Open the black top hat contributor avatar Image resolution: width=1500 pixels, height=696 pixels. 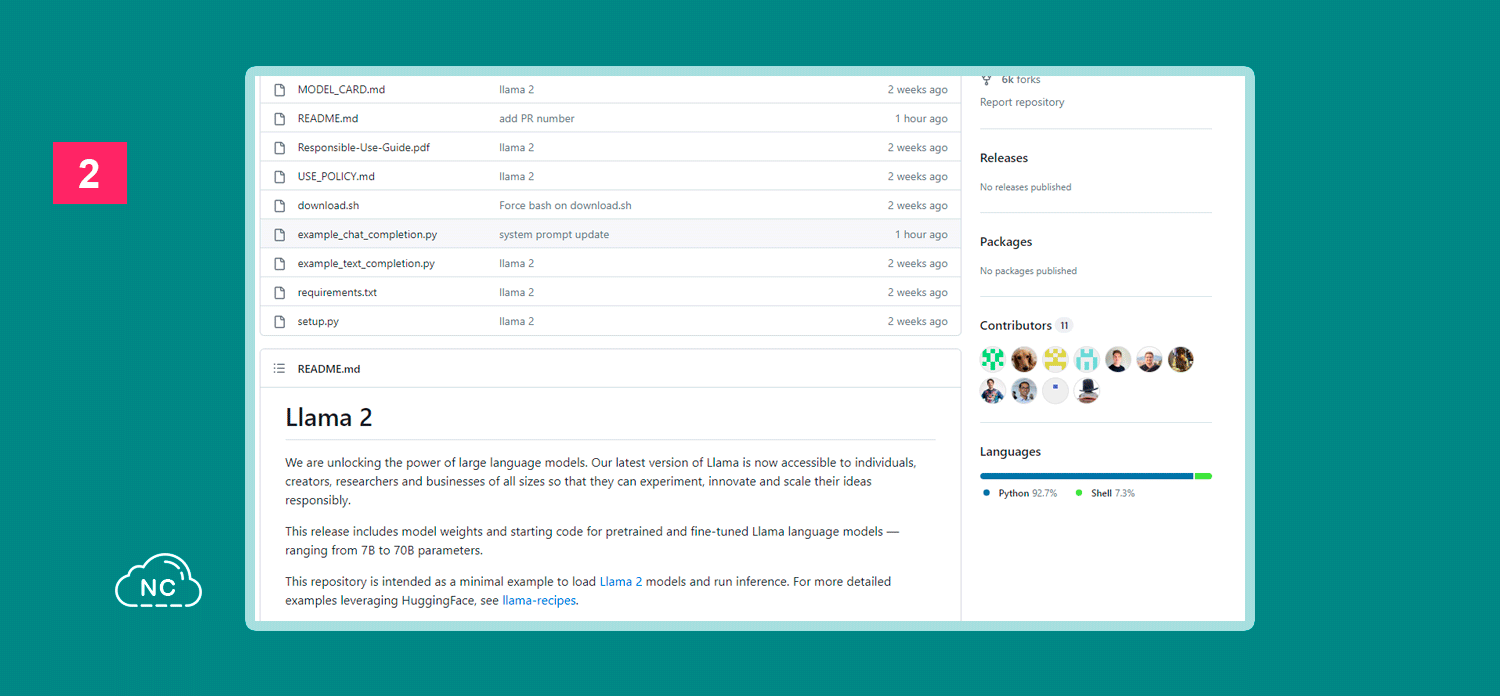(1087, 391)
